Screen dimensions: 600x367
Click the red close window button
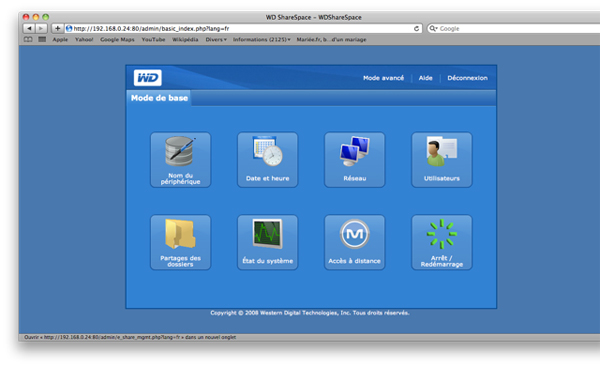[26, 17]
